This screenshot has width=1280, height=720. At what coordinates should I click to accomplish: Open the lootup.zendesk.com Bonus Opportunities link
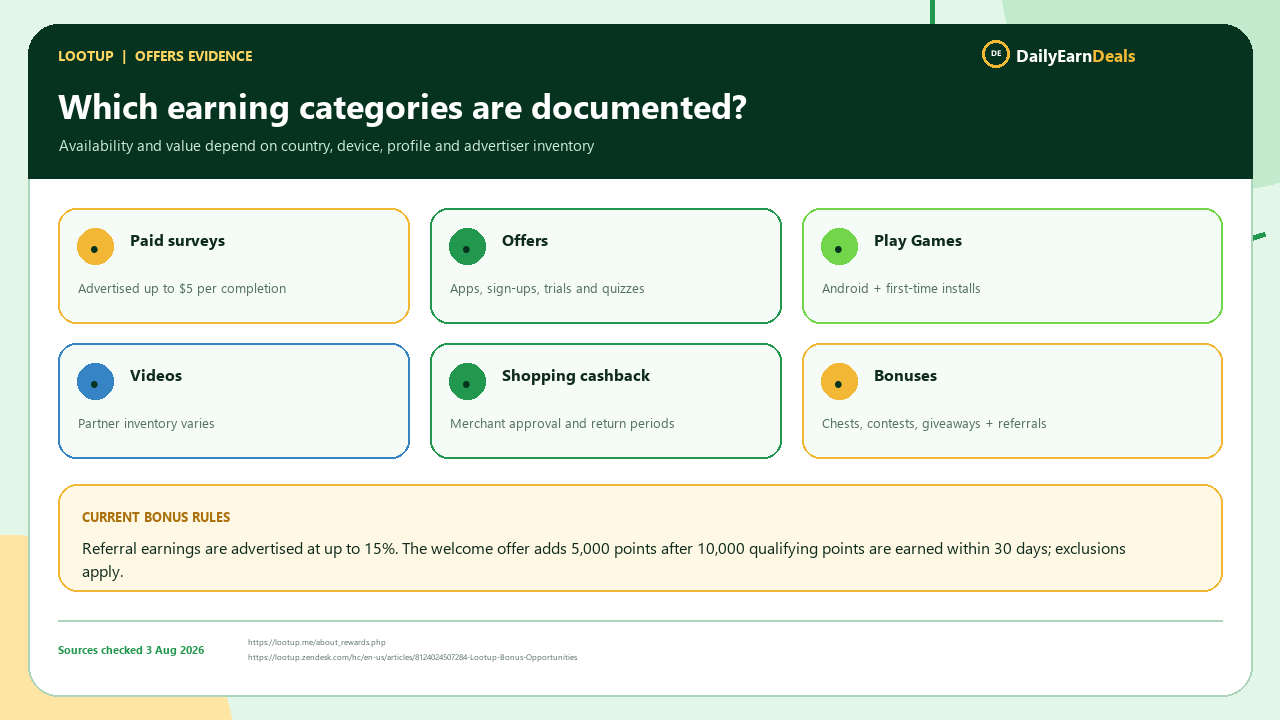(412, 658)
